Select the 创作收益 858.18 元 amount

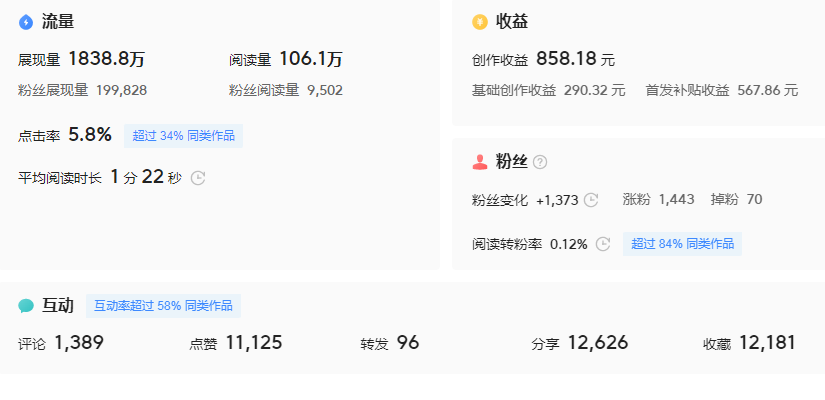coord(575,60)
